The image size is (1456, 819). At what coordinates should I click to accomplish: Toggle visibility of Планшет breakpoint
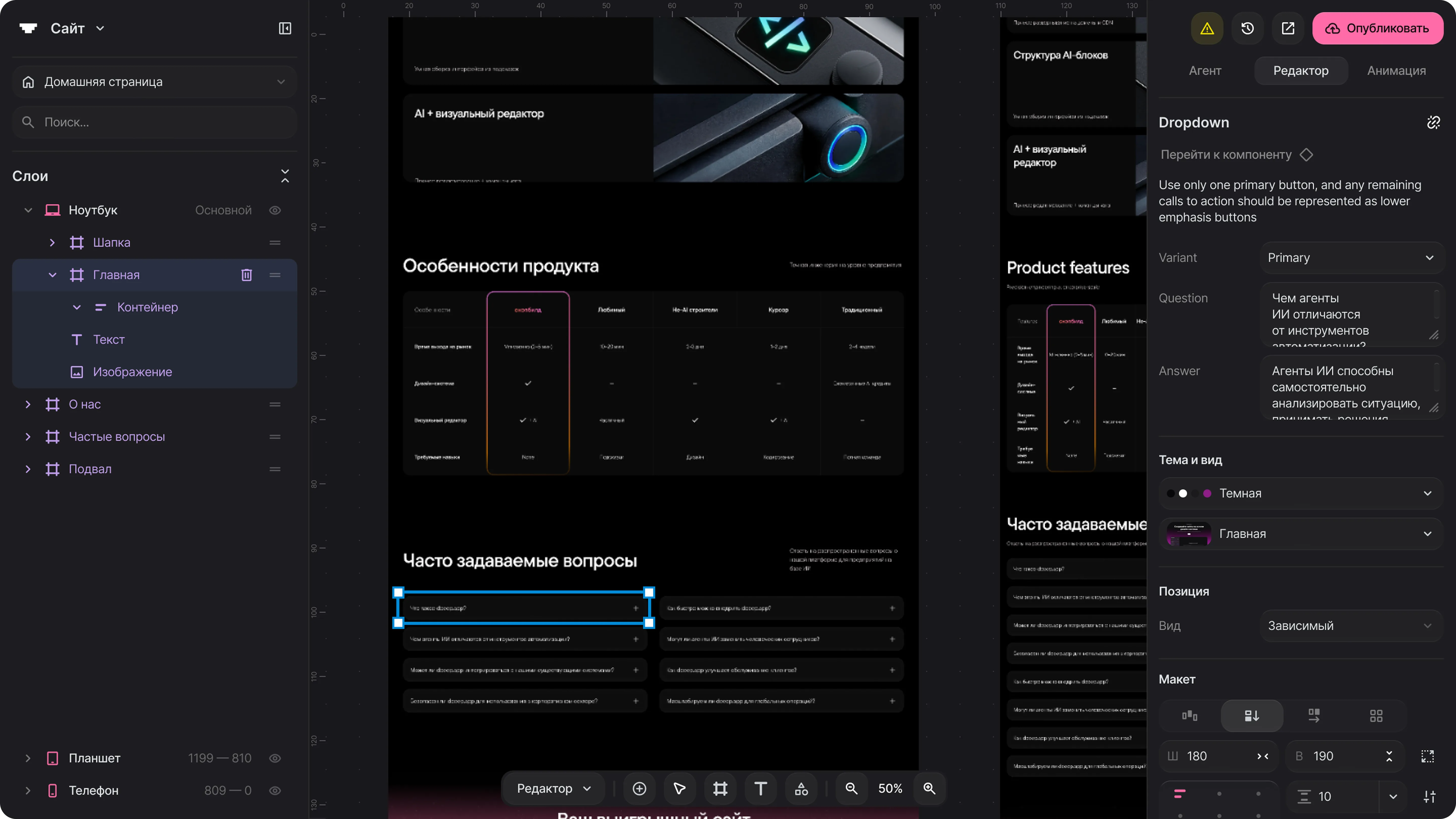pos(275,758)
